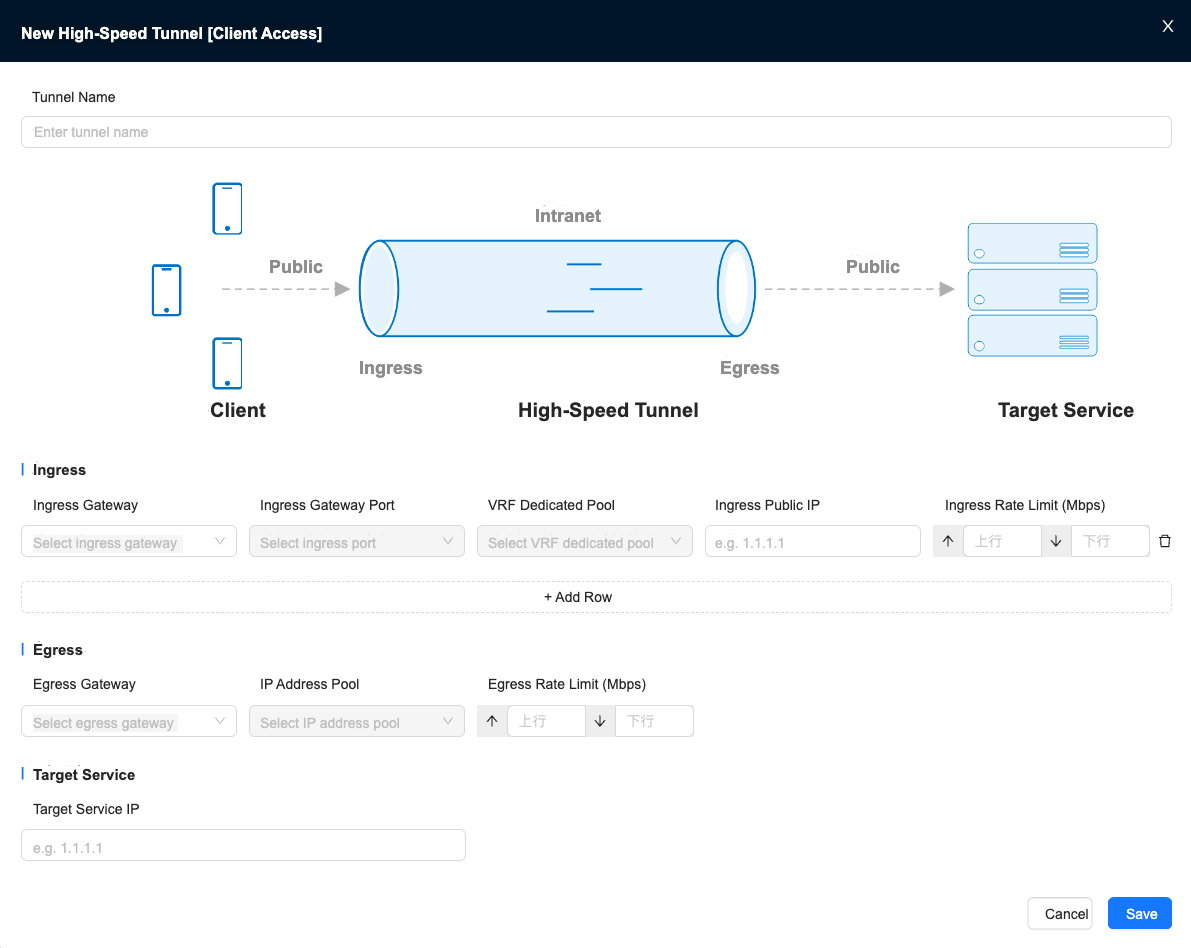Click the Ingress Public IP field
Image resolution: width=1191 pixels, height=948 pixels.
pyautogui.click(x=812, y=542)
